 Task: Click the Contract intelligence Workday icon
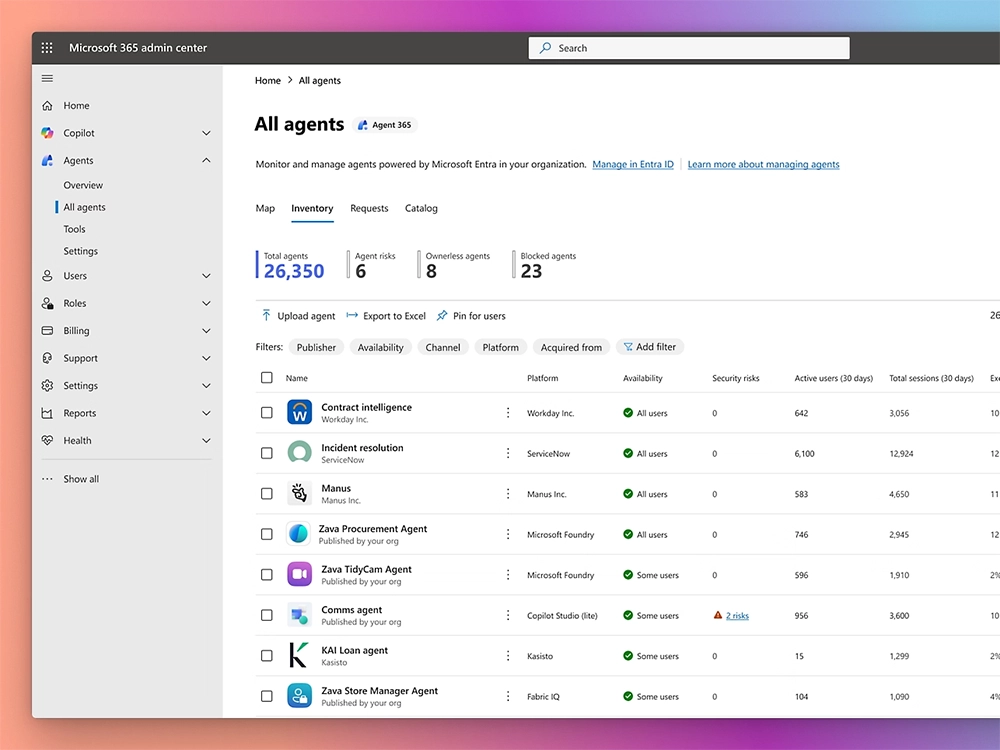tap(299, 412)
